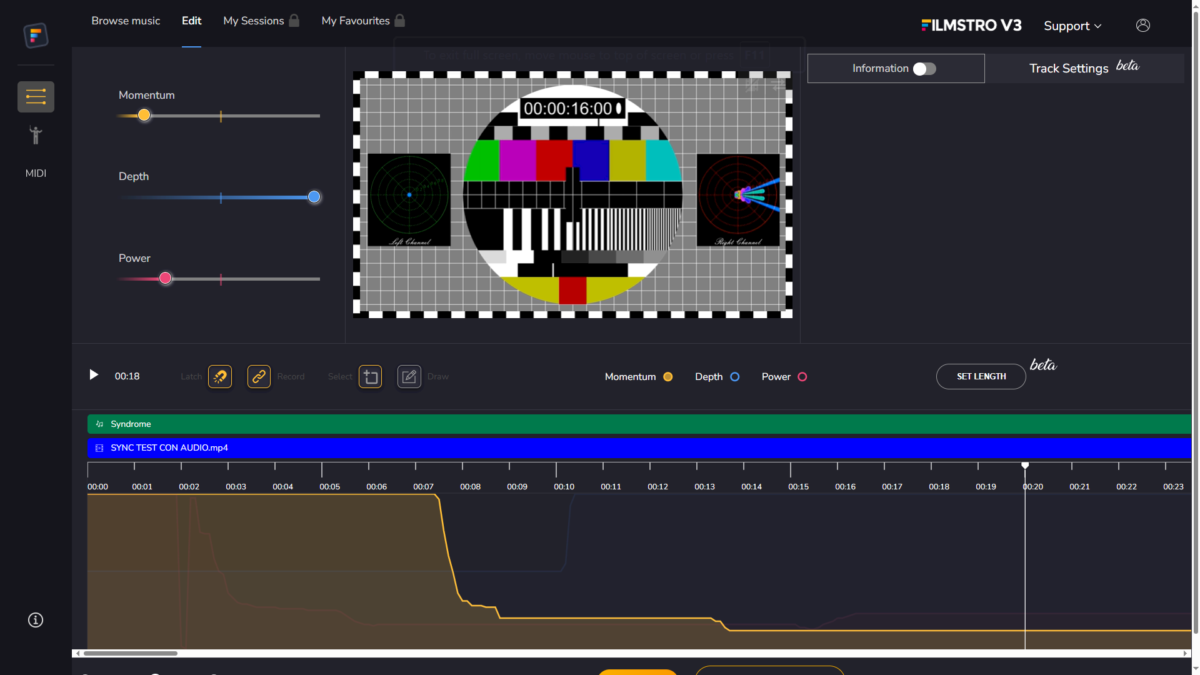
Task: Click the 00:18 timecode display
Action: click(x=127, y=377)
